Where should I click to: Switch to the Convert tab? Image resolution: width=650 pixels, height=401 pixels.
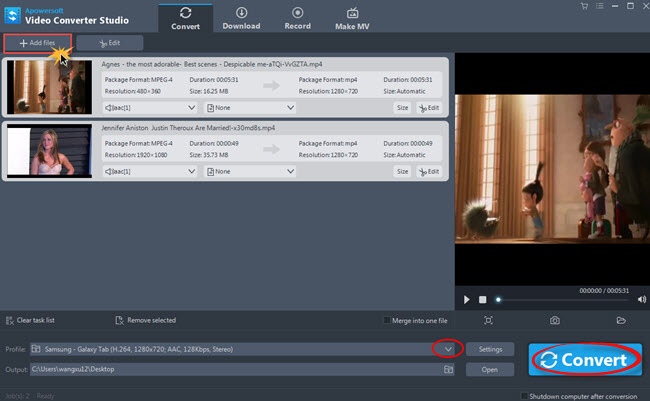(x=185, y=19)
